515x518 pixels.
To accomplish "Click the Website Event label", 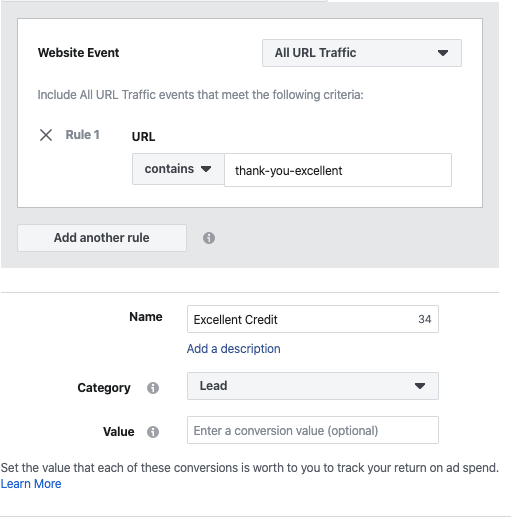I will pyautogui.click(x=78, y=53).
